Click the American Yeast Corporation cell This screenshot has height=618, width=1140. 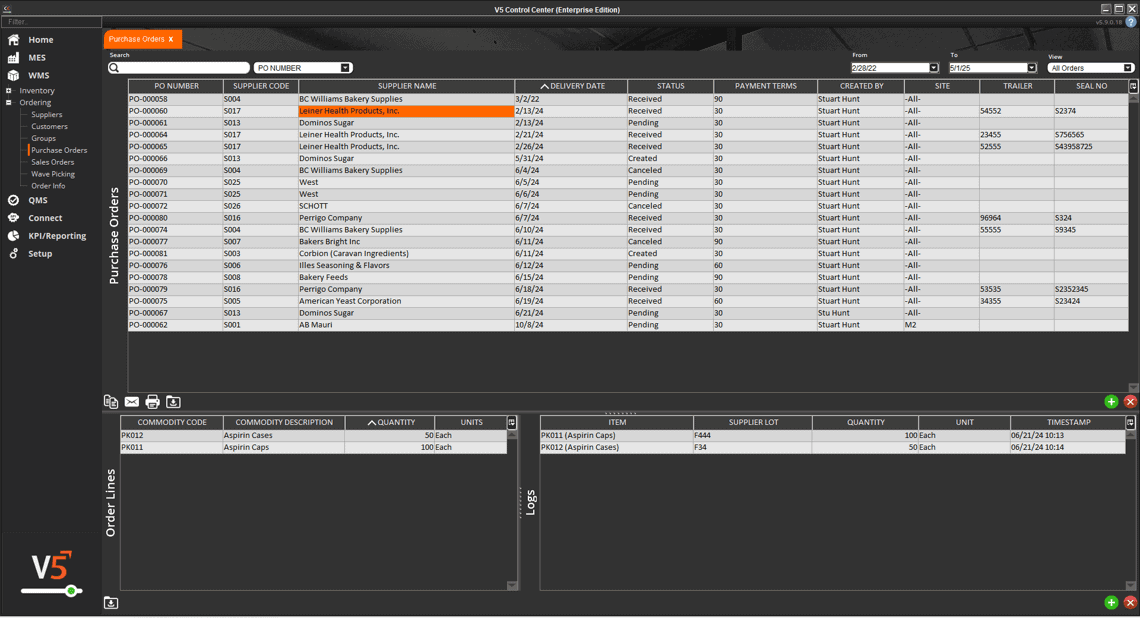[x=406, y=301]
